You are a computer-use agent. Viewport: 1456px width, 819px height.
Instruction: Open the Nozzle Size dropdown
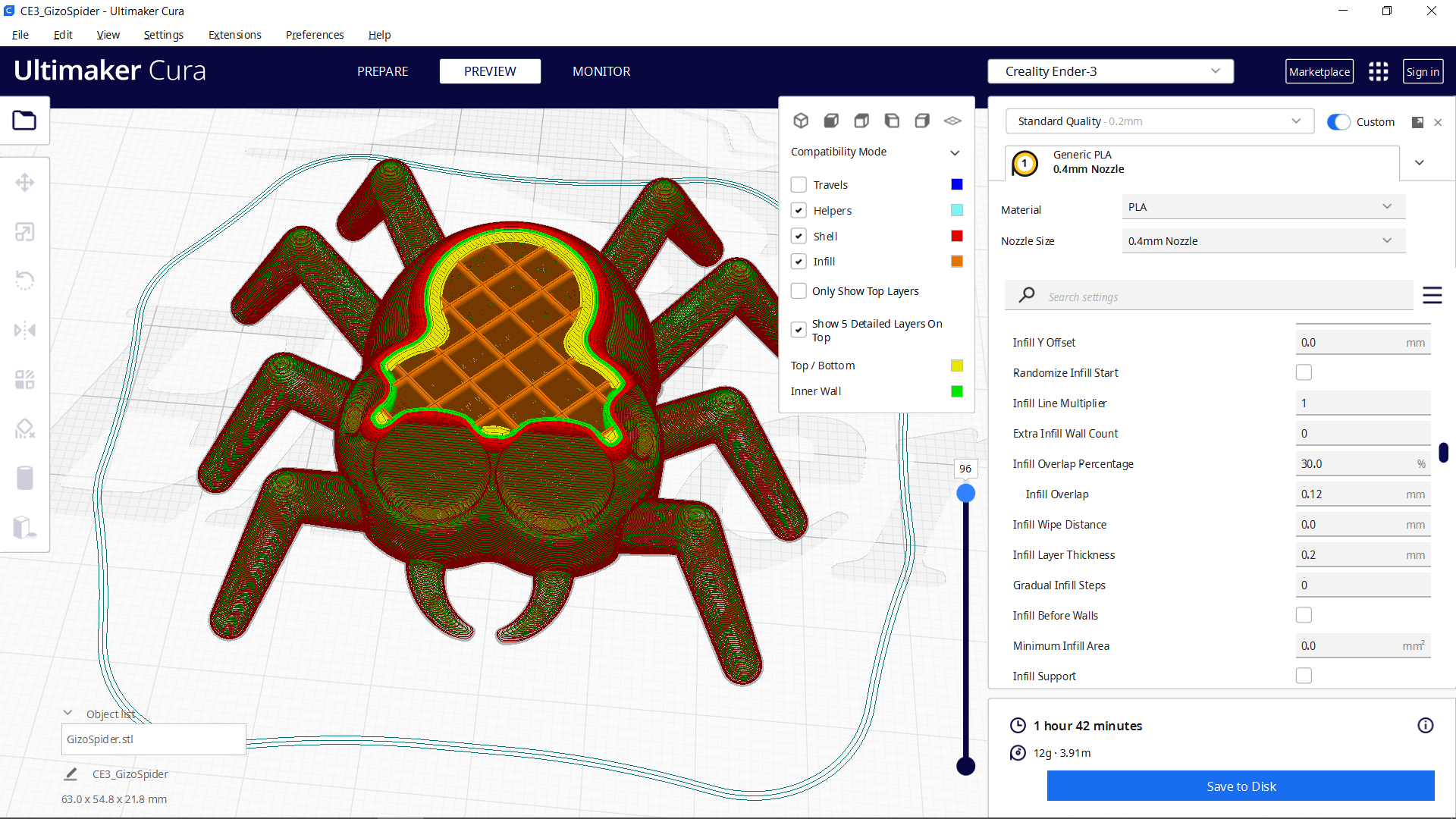1263,241
